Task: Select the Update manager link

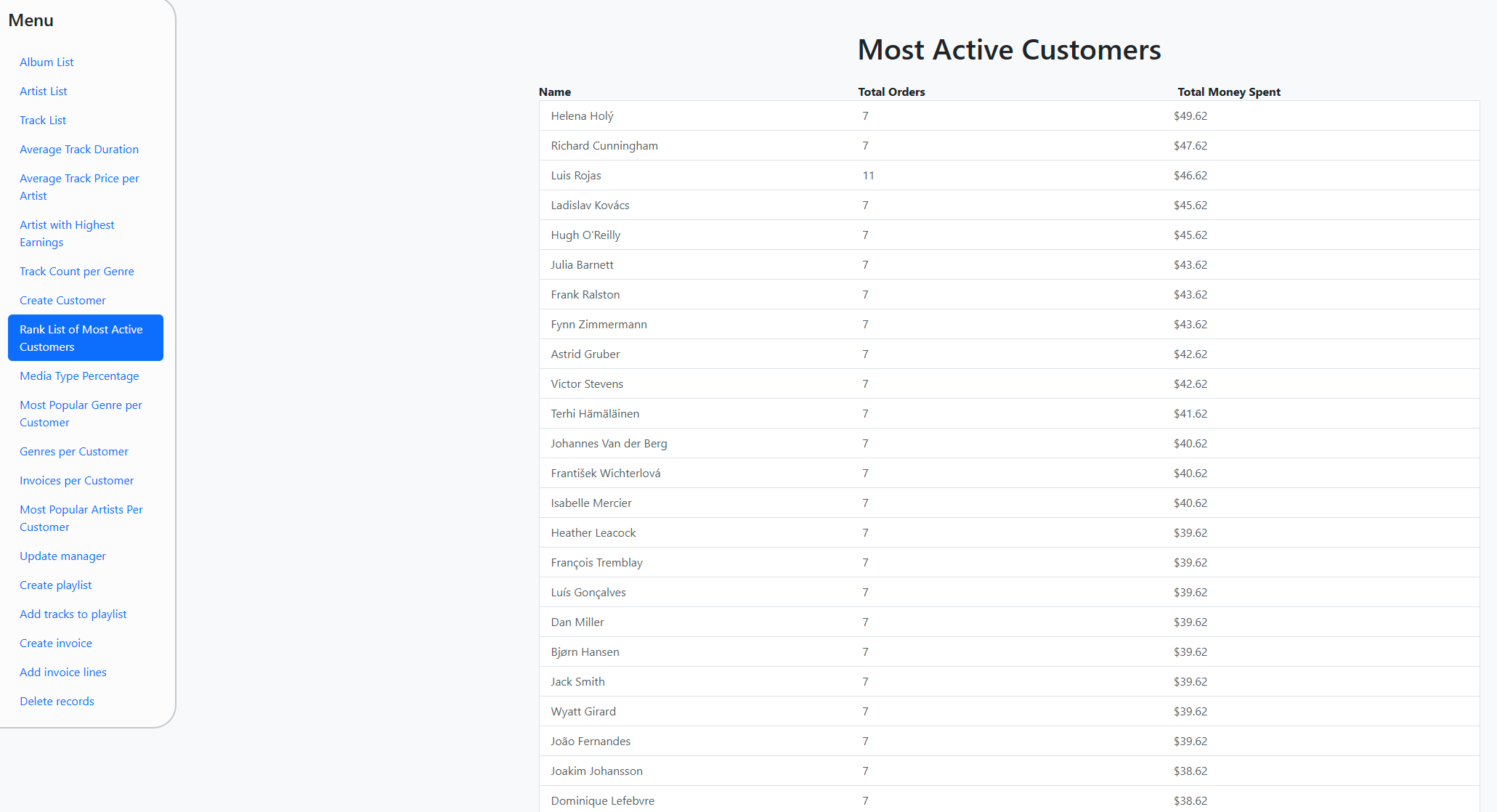Action: pos(62,556)
